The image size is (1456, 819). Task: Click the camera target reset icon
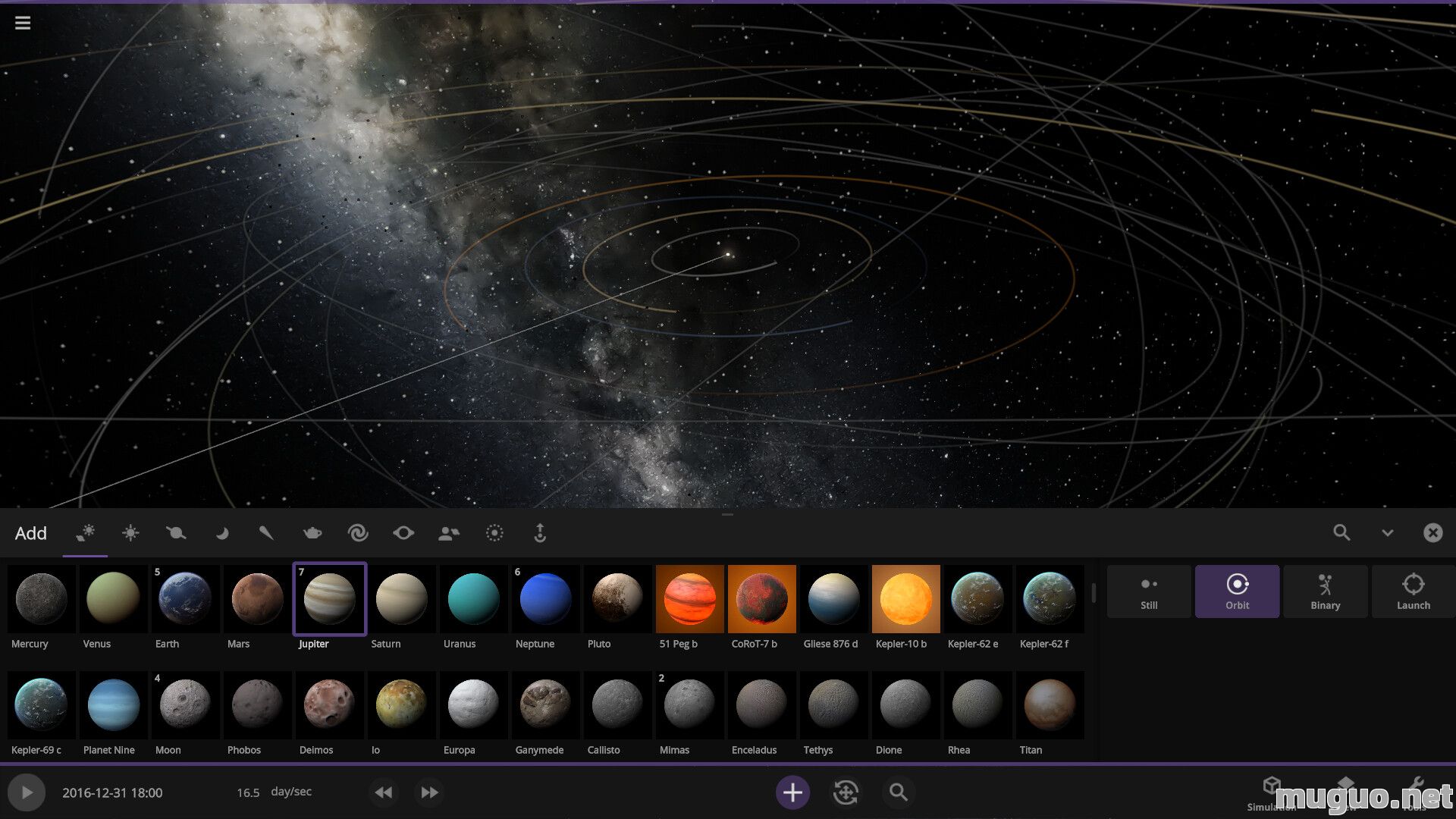(846, 792)
